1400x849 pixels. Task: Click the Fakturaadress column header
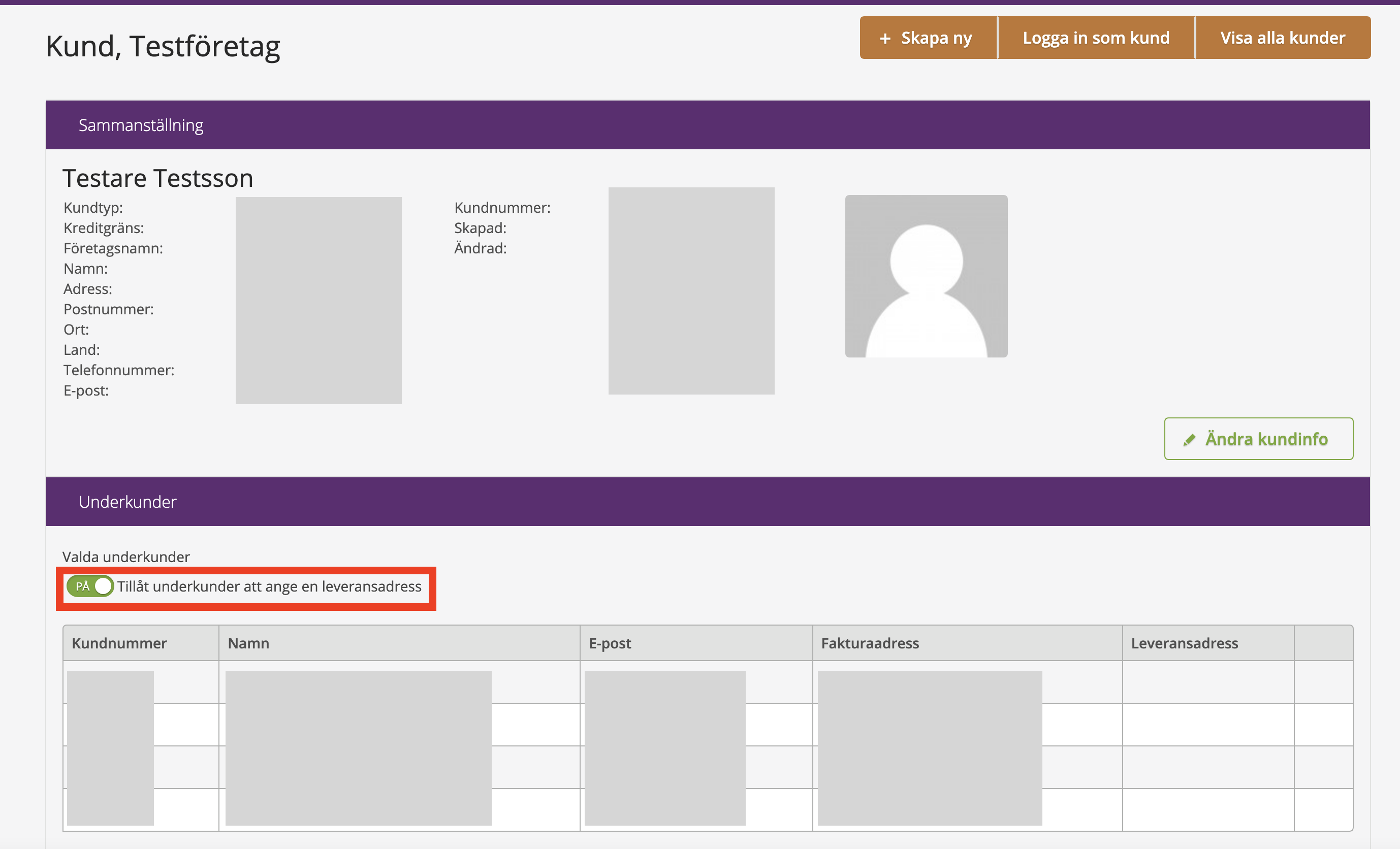(968, 643)
